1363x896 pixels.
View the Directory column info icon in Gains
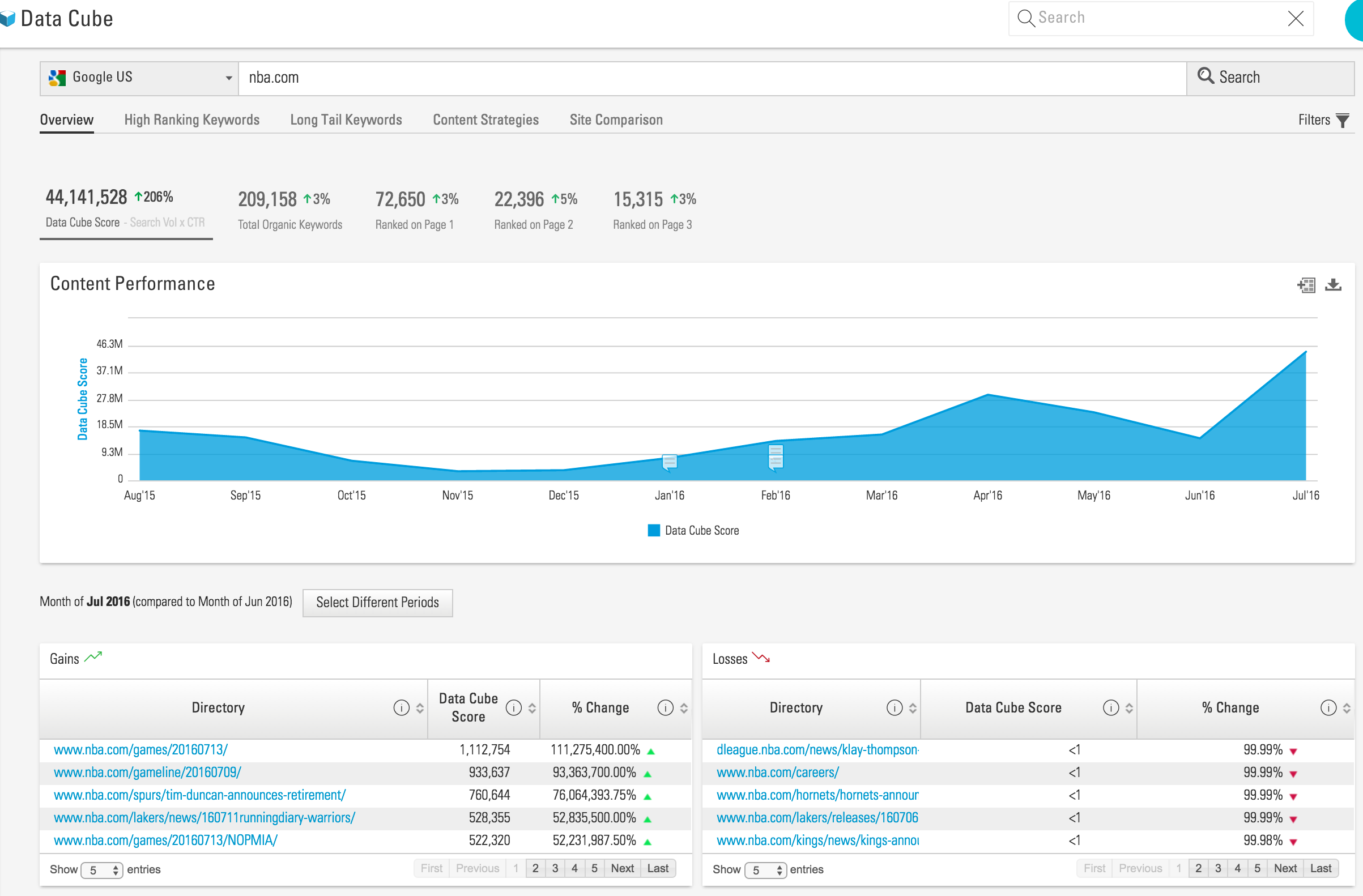pyautogui.click(x=402, y=707)
